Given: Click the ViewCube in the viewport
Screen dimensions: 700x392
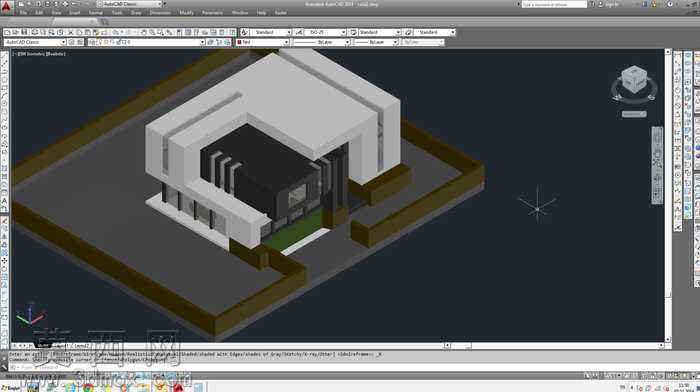Looking at the screenshot, I should pyautogui.click(x=634, y=80).
